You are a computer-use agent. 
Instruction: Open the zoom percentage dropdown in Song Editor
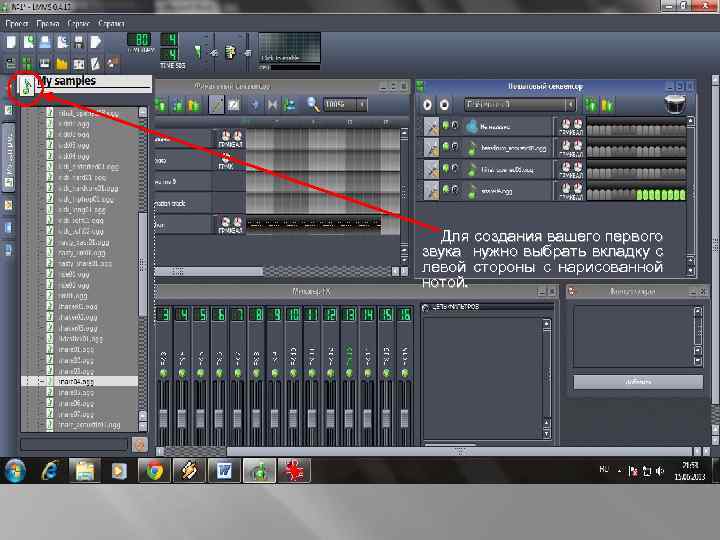coord(362,105)
